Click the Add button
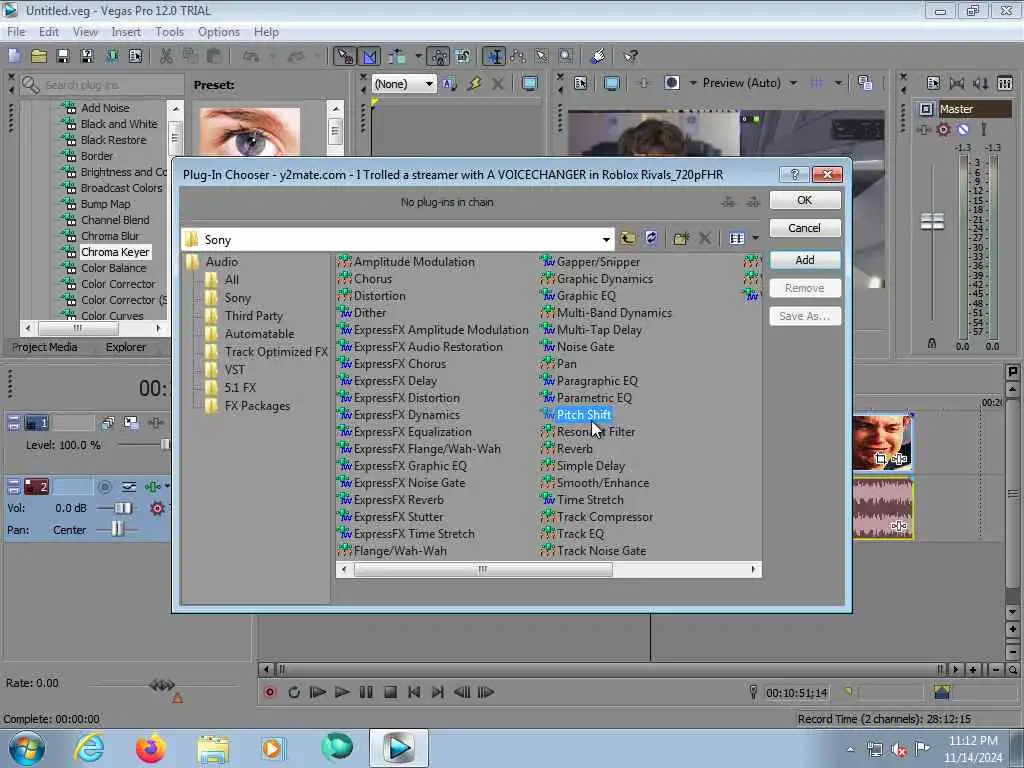This screenshot has height=768, width=1024. [x=805, y=260]
